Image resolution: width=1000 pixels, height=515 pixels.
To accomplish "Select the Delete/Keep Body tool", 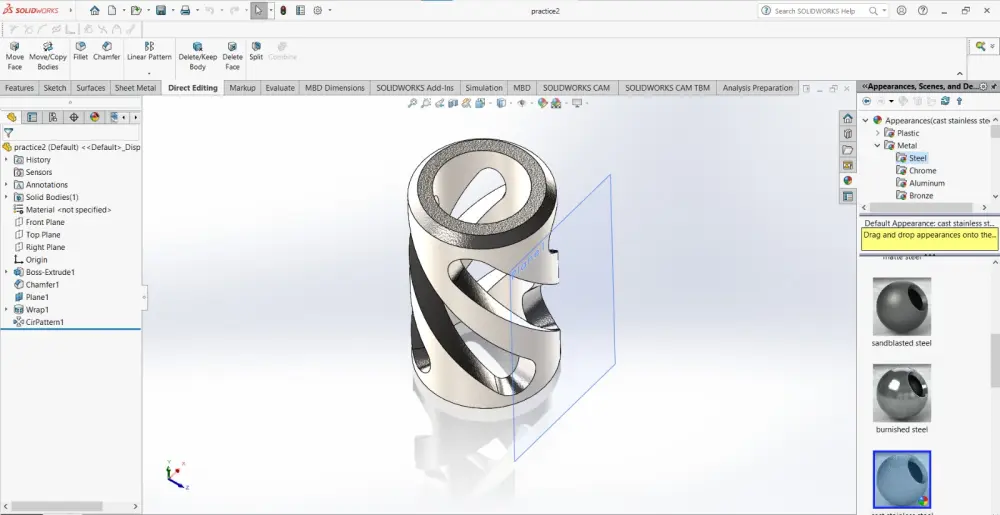I will [x=198, y=56].
